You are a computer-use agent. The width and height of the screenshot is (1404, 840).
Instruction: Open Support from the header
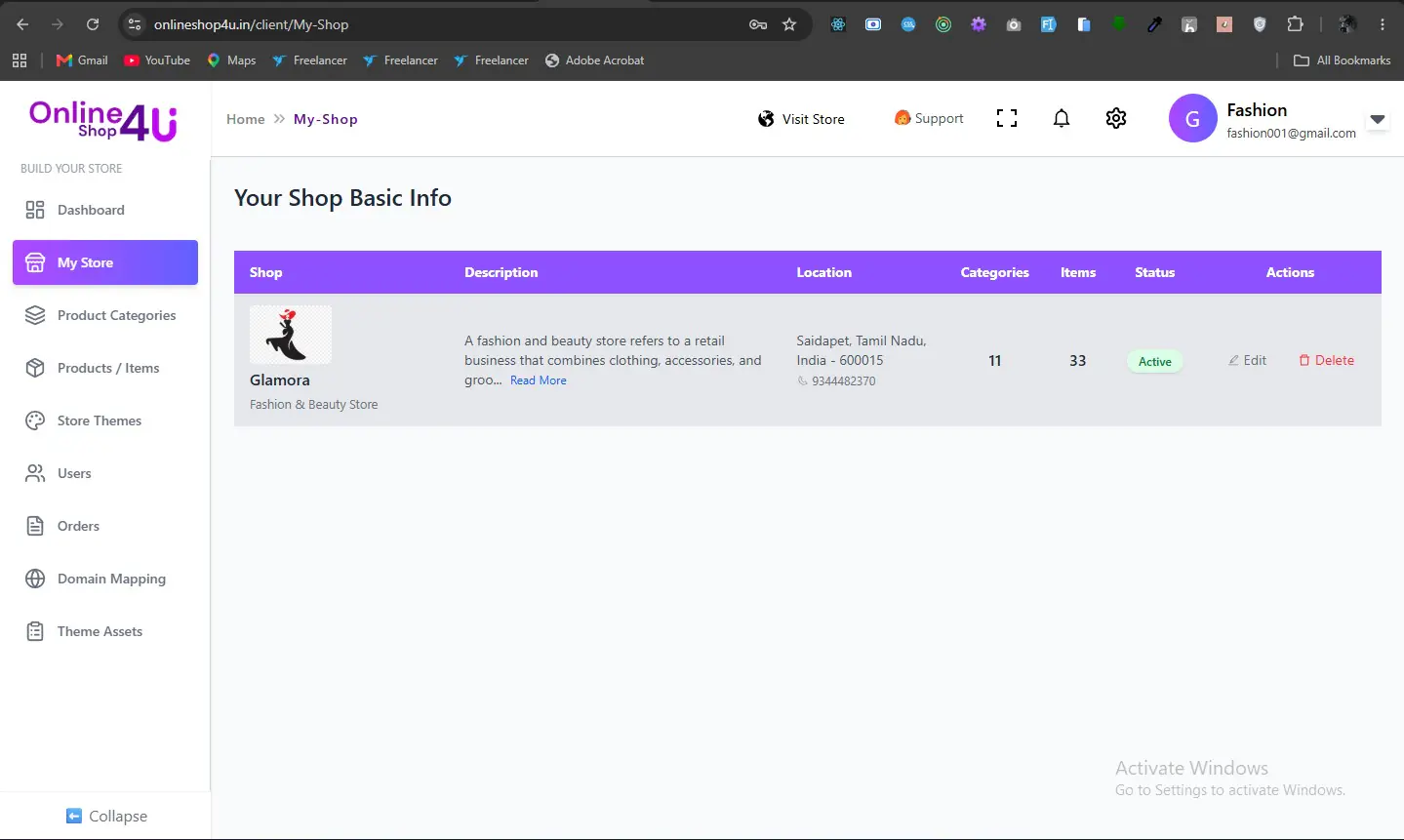pos(929,118)
